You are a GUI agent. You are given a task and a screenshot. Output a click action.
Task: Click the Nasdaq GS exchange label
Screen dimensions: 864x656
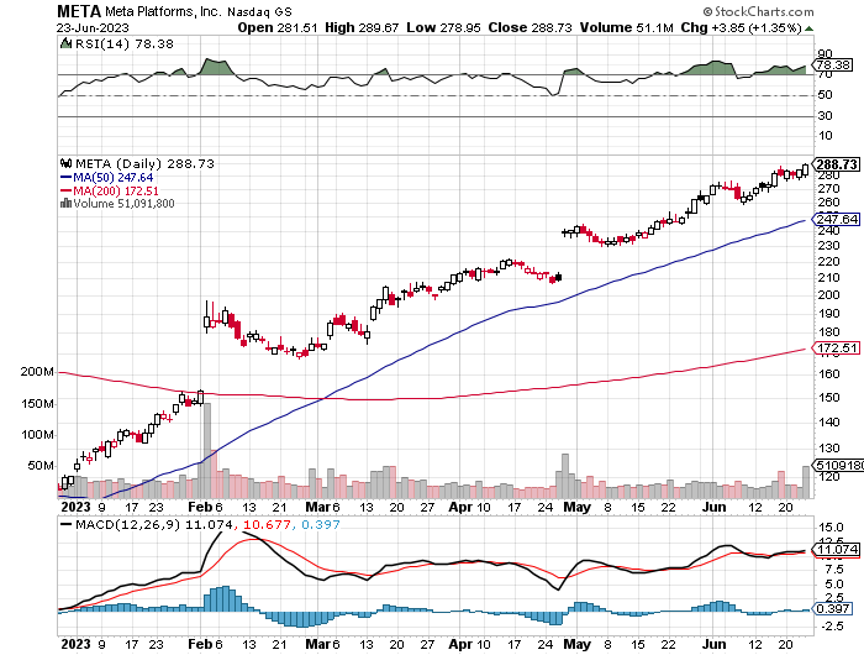259,12
